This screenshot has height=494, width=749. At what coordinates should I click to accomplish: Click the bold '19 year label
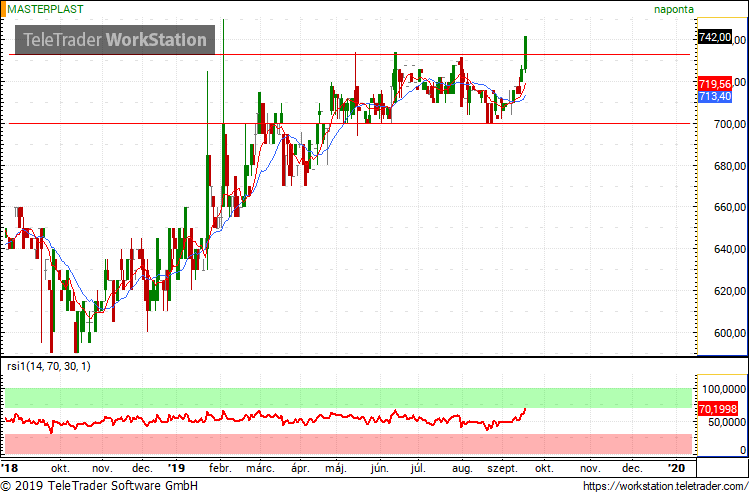pos(178,468)
